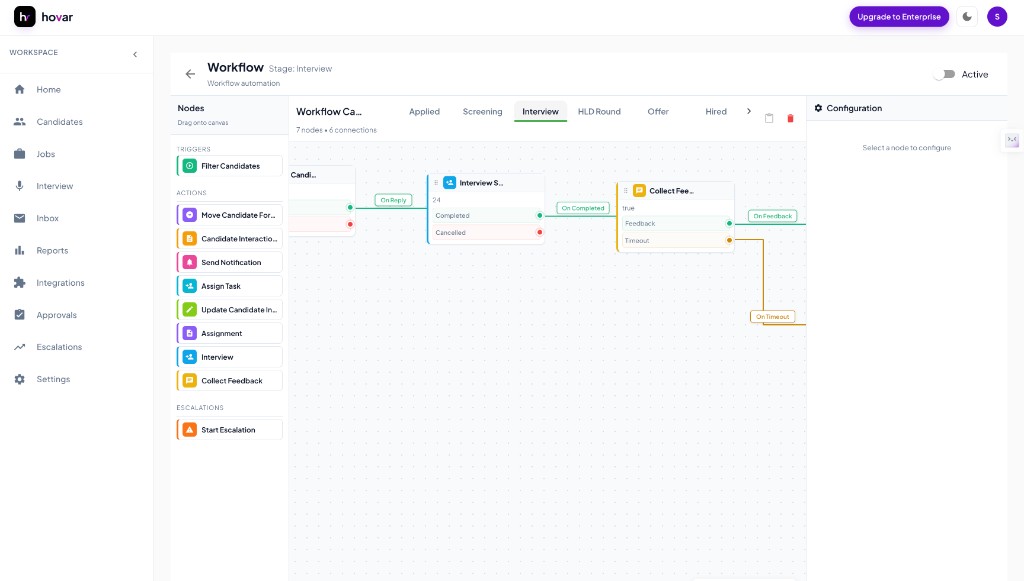Image resolution: width=1024 pixels, height=581 pixels.
Task: Click the hovar logo icon
Action: 25,17
